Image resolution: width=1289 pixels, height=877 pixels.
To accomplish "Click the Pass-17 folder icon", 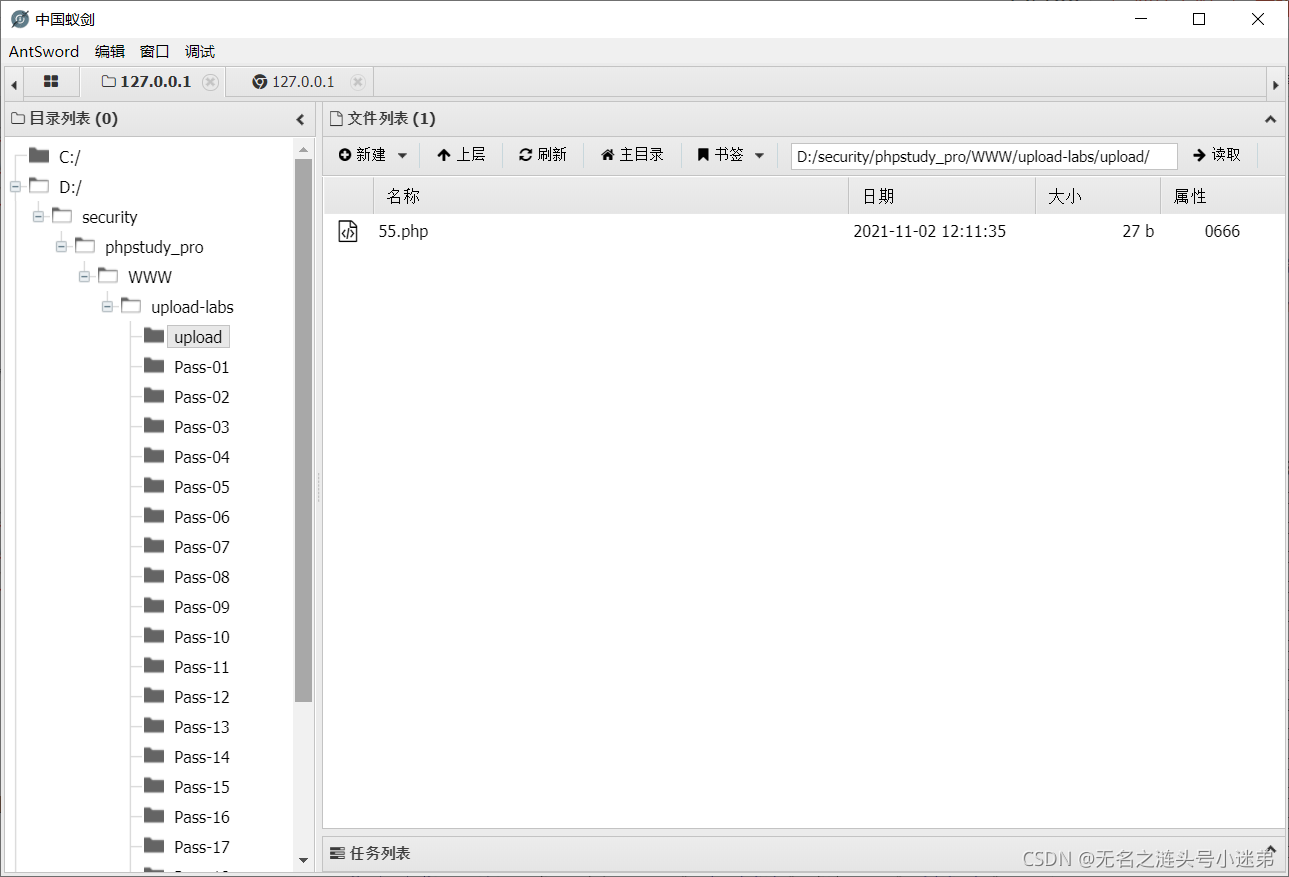I will tap(154, 846).
